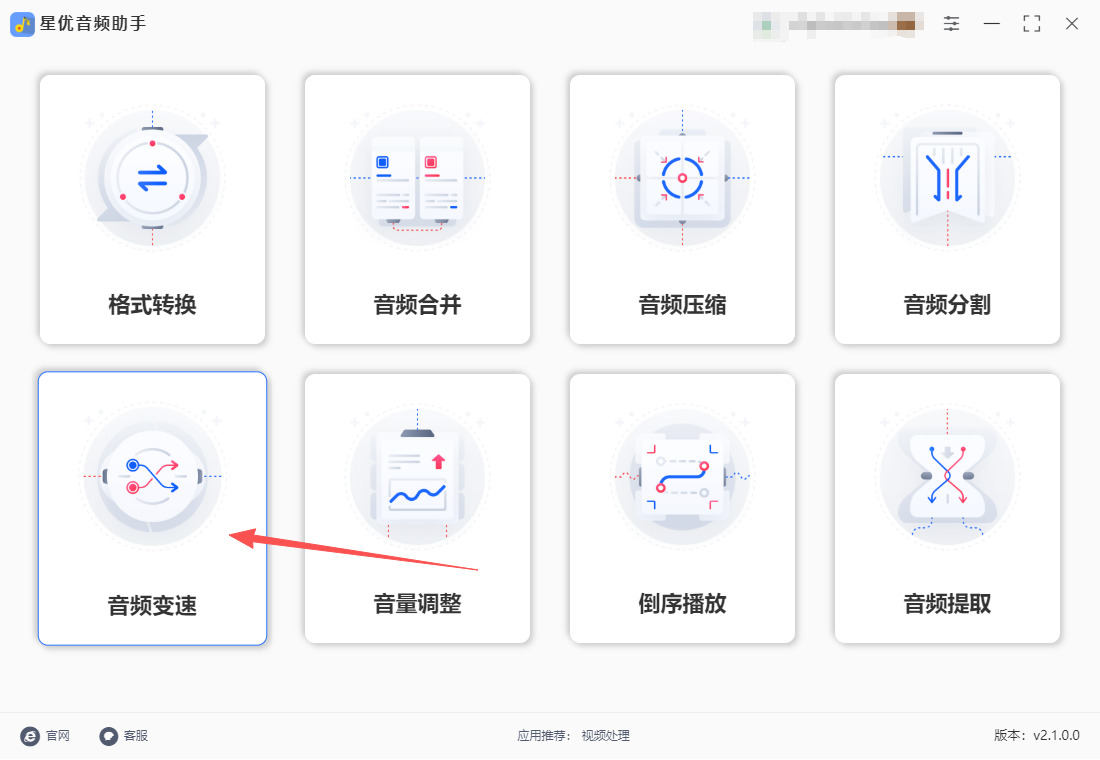
Task: Click the blurred user account area
Action: (x=838, y=25)
